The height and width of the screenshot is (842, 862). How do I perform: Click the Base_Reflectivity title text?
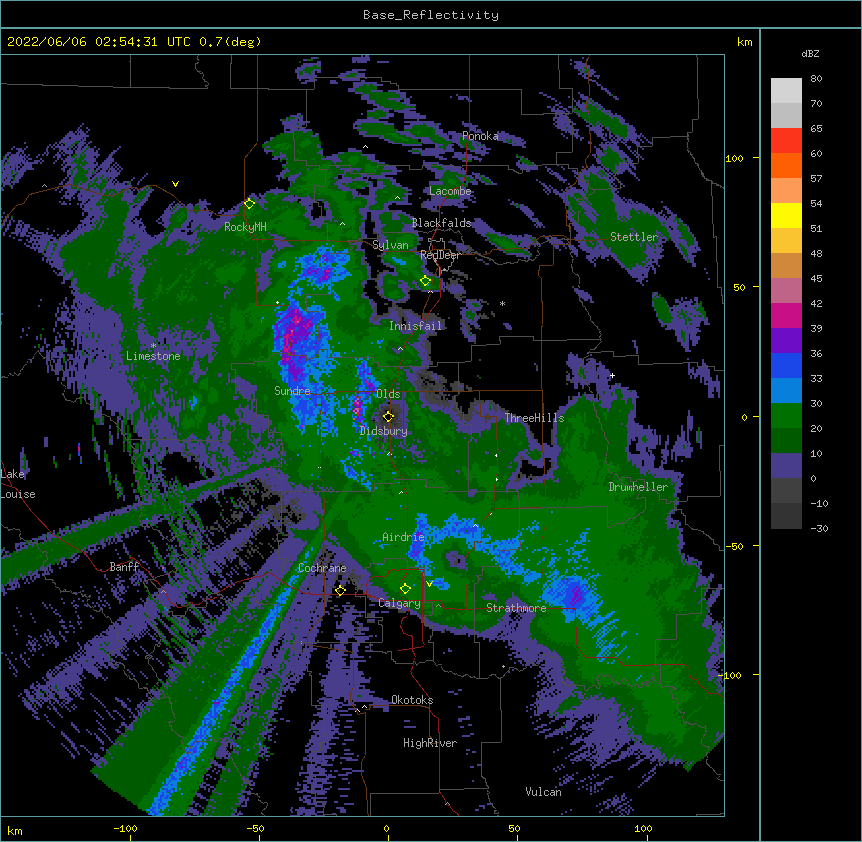pyautogui.click(x=431, y=15)
